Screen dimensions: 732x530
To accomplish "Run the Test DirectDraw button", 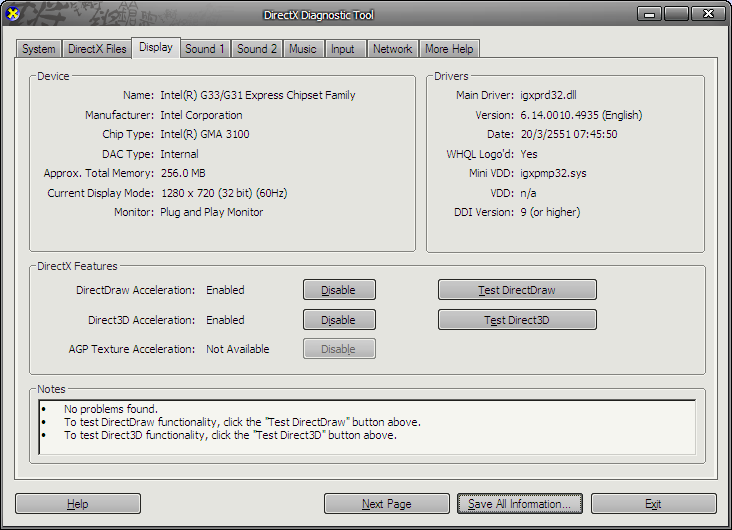I will [517, 290].
